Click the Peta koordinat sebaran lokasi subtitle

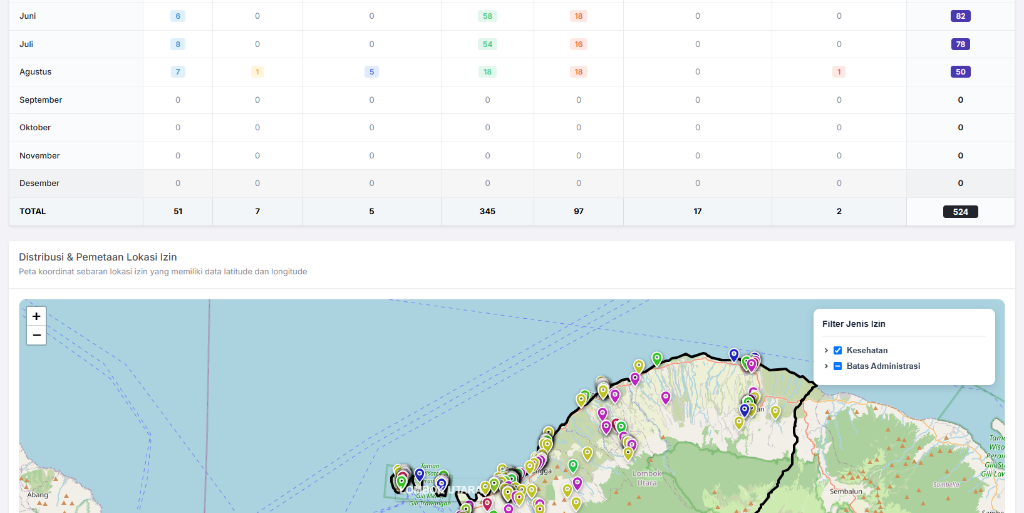(x=163, y=272)
